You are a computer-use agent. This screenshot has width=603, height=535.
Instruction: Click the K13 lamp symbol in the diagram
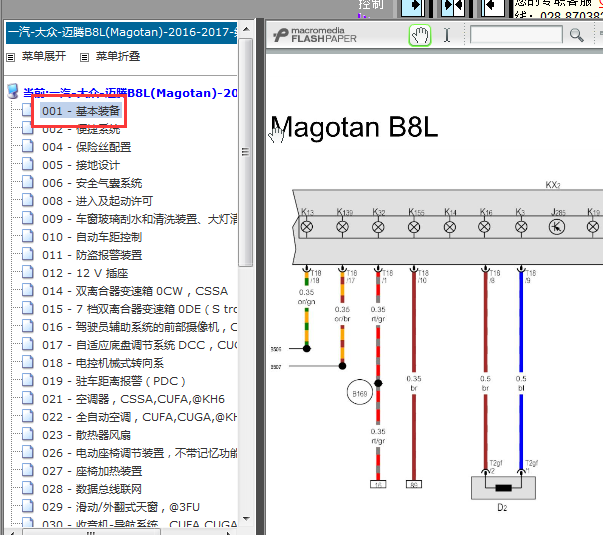tap(306, 227)
